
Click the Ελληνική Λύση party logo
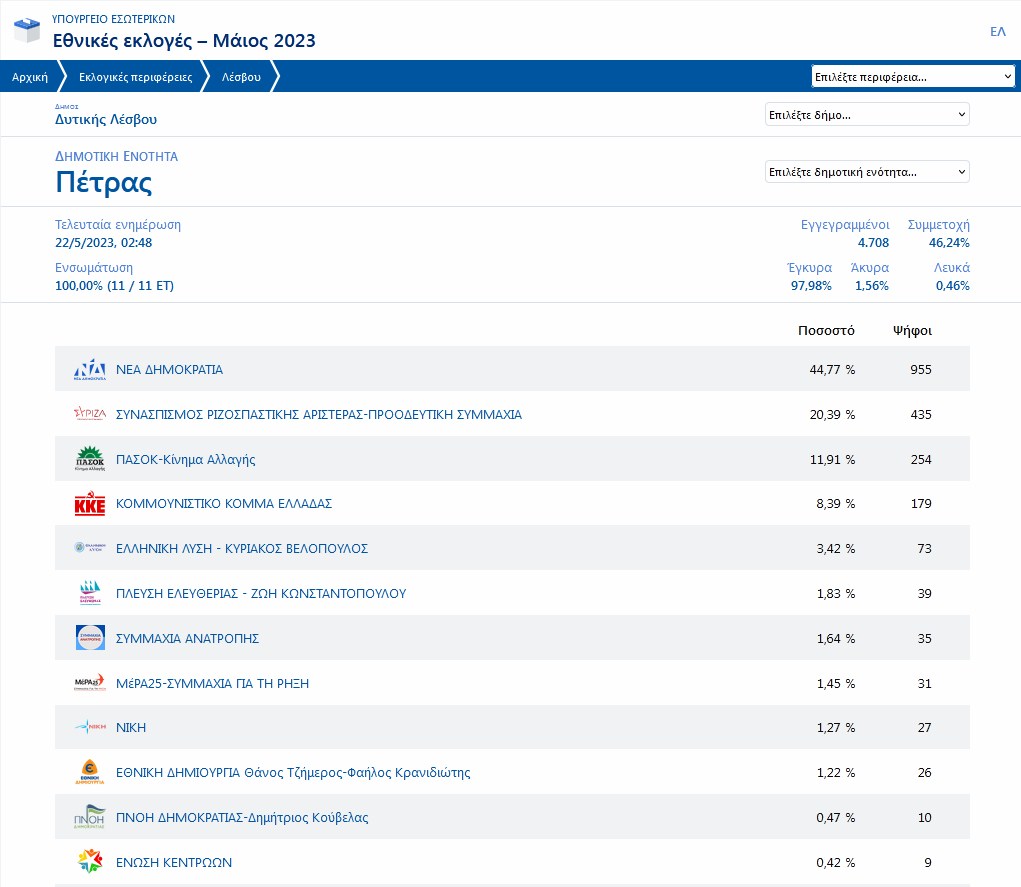point(90,548)
